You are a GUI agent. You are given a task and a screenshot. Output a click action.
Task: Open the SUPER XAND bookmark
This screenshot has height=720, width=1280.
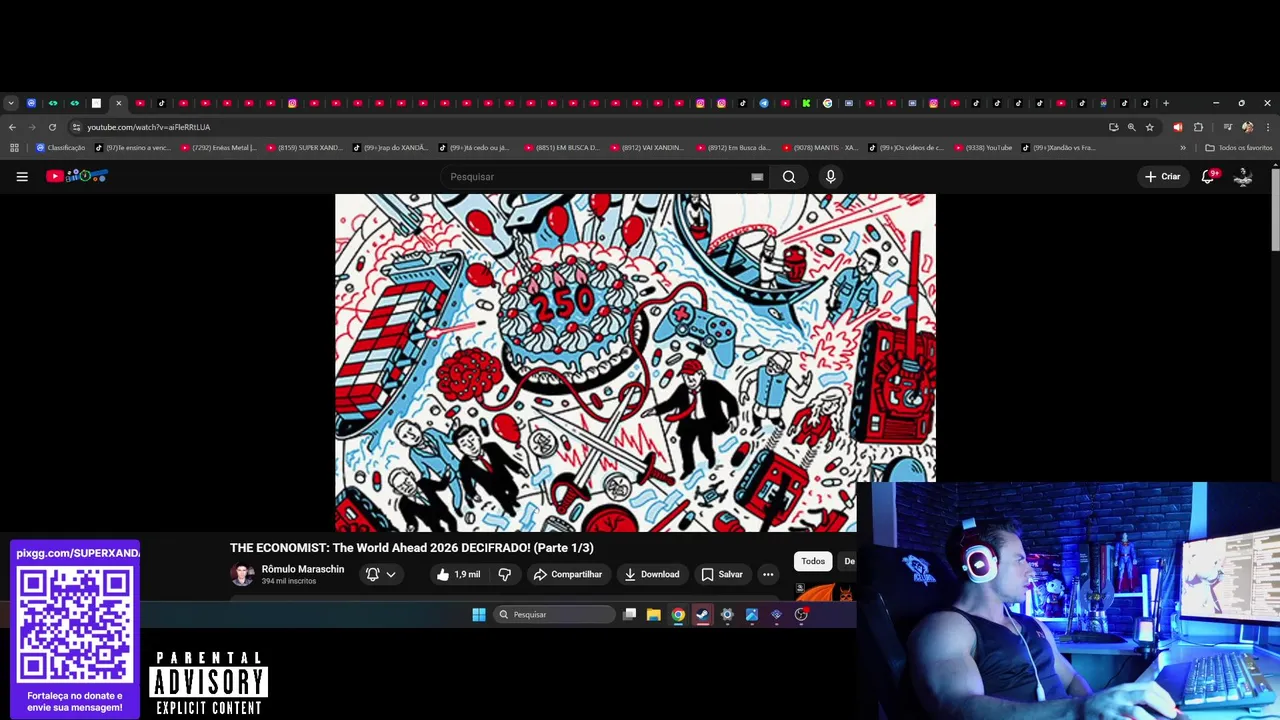(305, 148)
